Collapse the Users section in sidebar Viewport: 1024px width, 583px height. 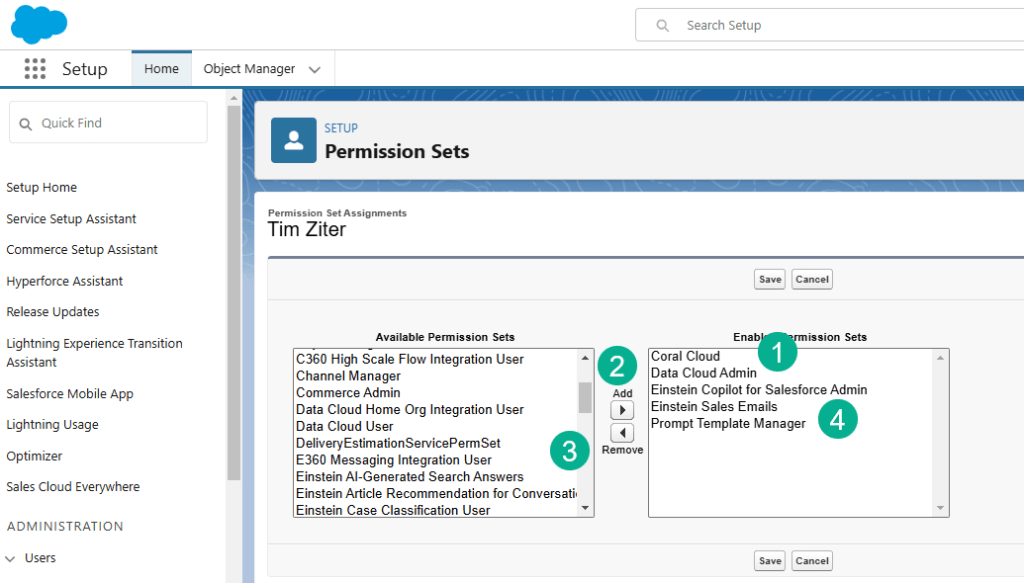(11, 558)
